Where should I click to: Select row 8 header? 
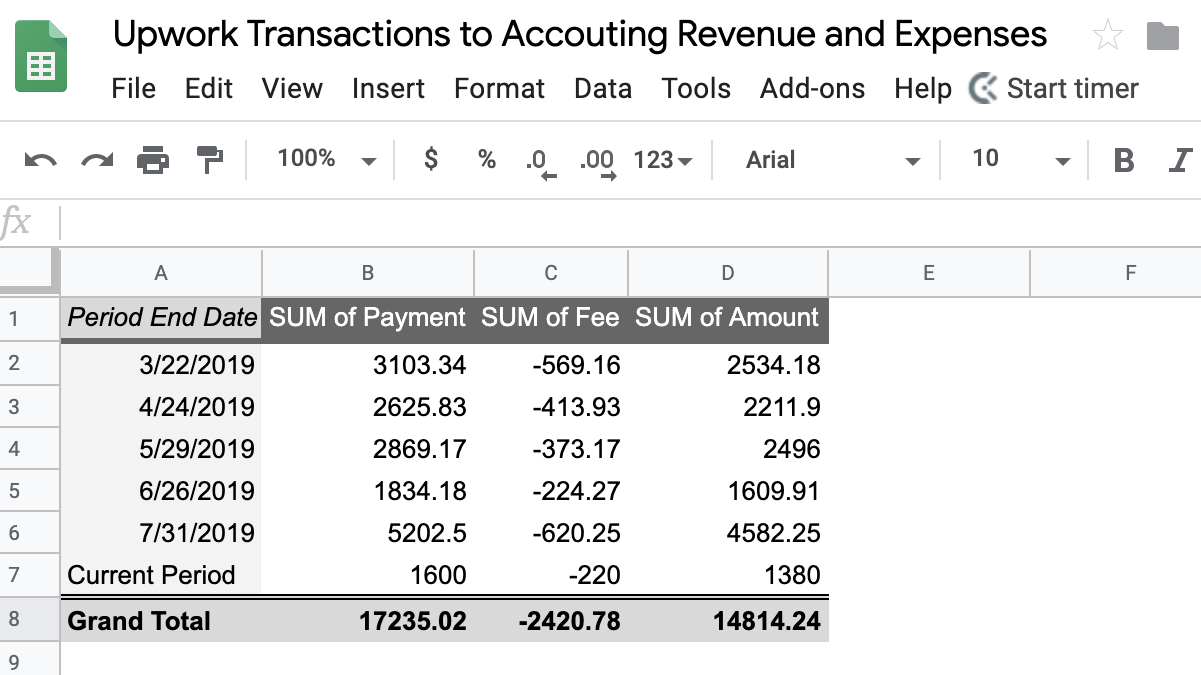tap(30, 620)
